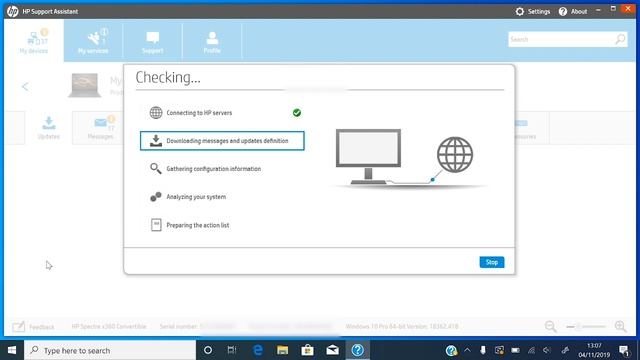
Task: Switch to My services tab
Action: pos(93,41)
